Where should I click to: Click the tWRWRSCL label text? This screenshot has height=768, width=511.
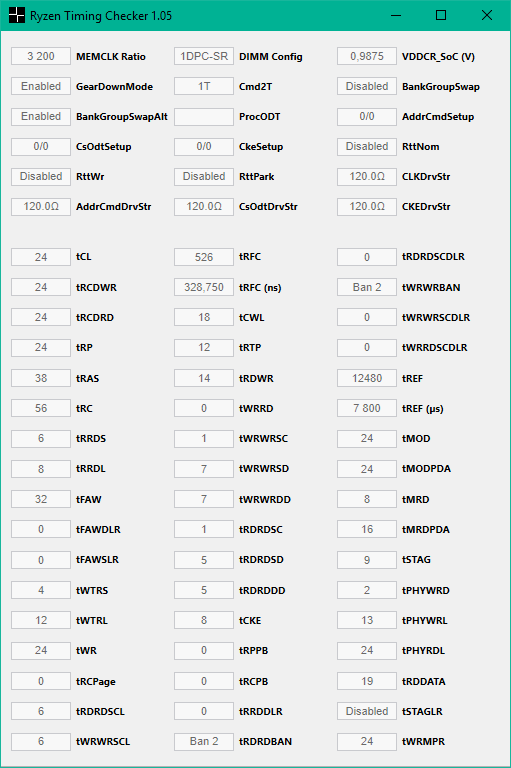pos(103,742)
